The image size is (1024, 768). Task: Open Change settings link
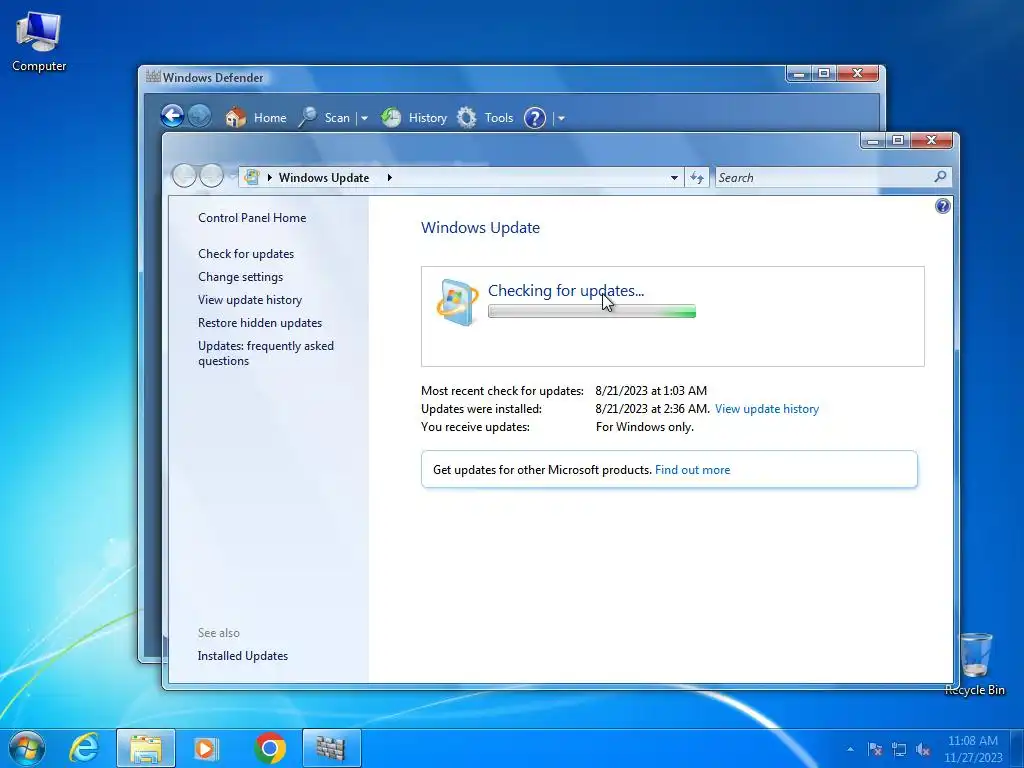pyautogui.click(x=240, y=277)
